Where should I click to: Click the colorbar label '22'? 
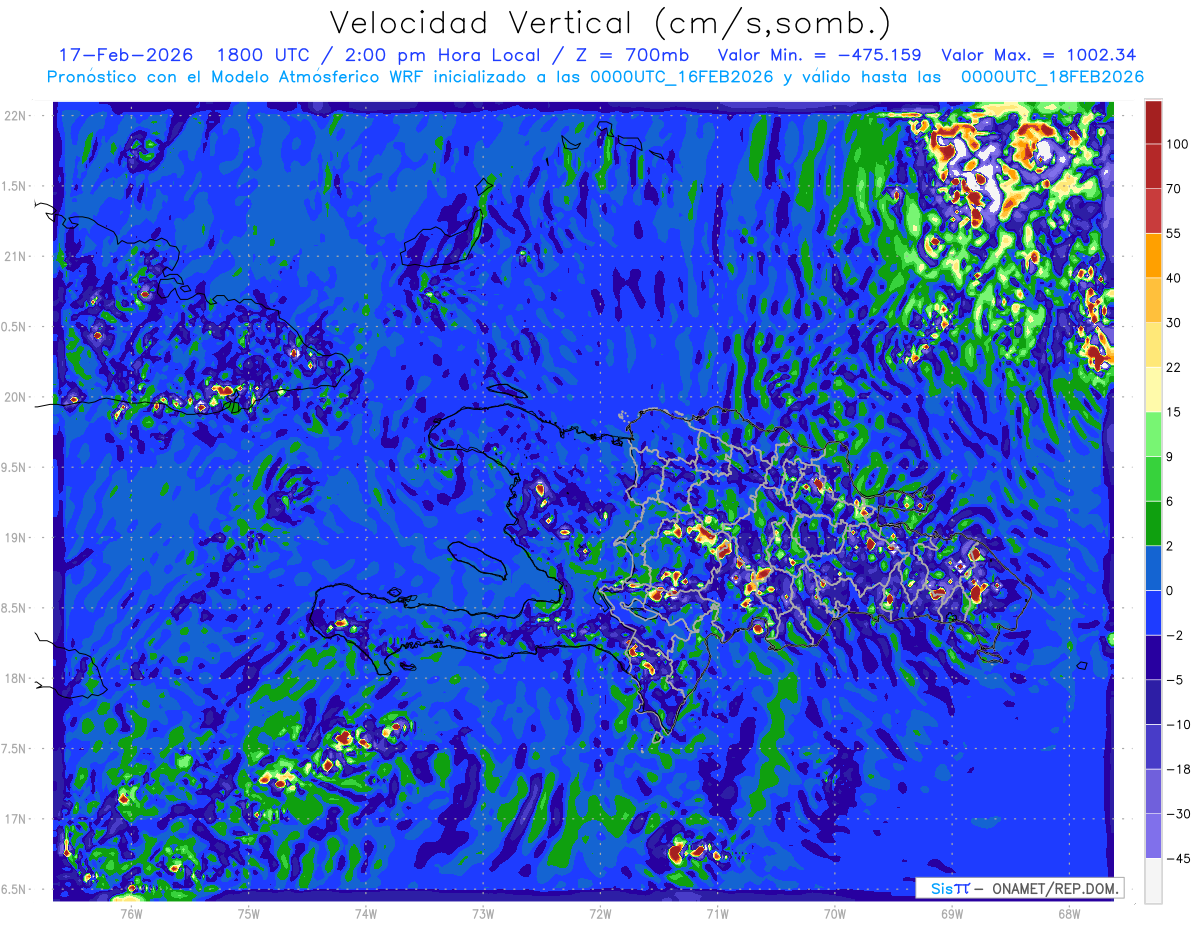[1174, 367]
